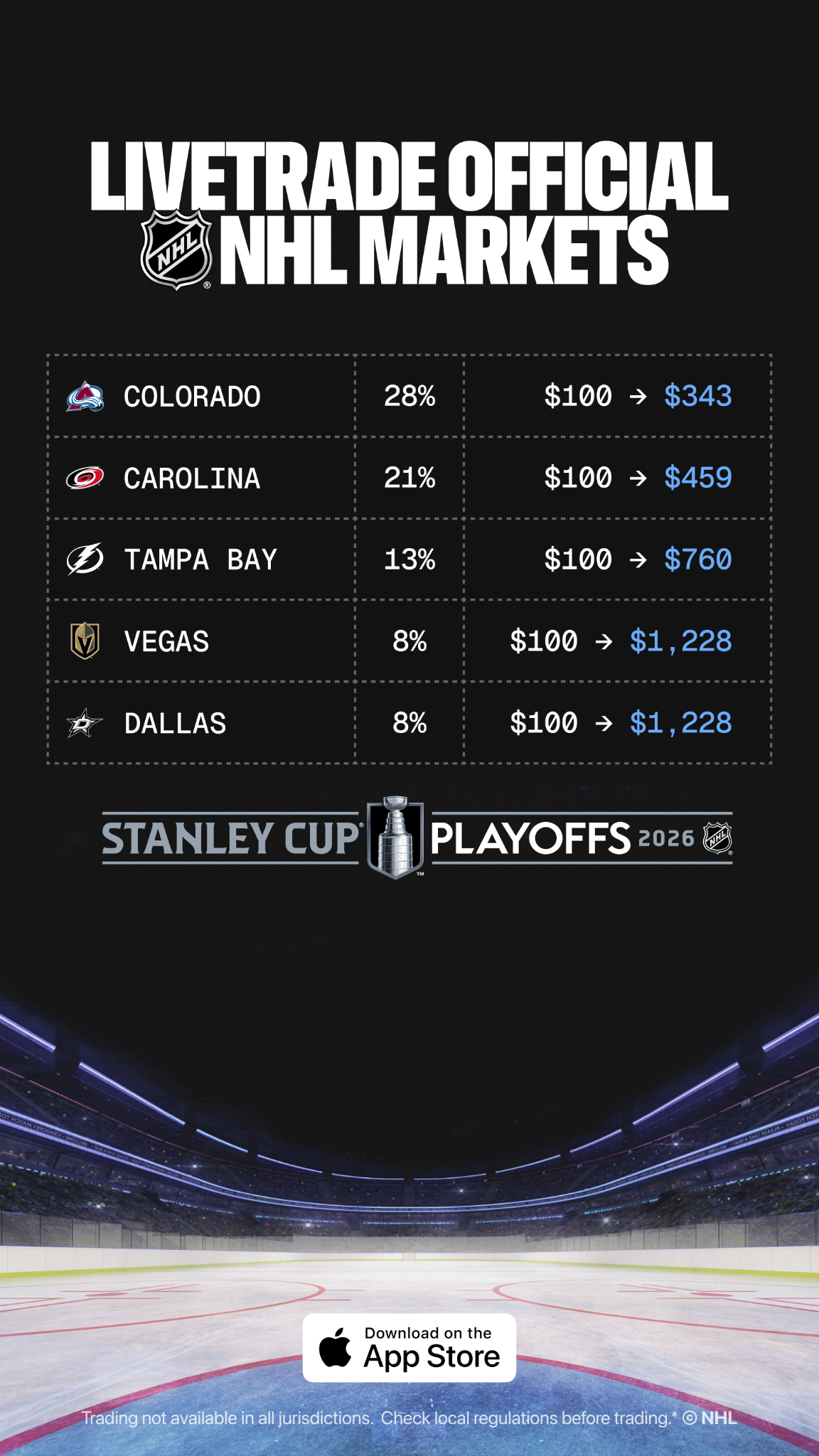This screenshot has height=1456, width=819.
Task: Click the $343 payout for Colorado
Action: point(697,396)
